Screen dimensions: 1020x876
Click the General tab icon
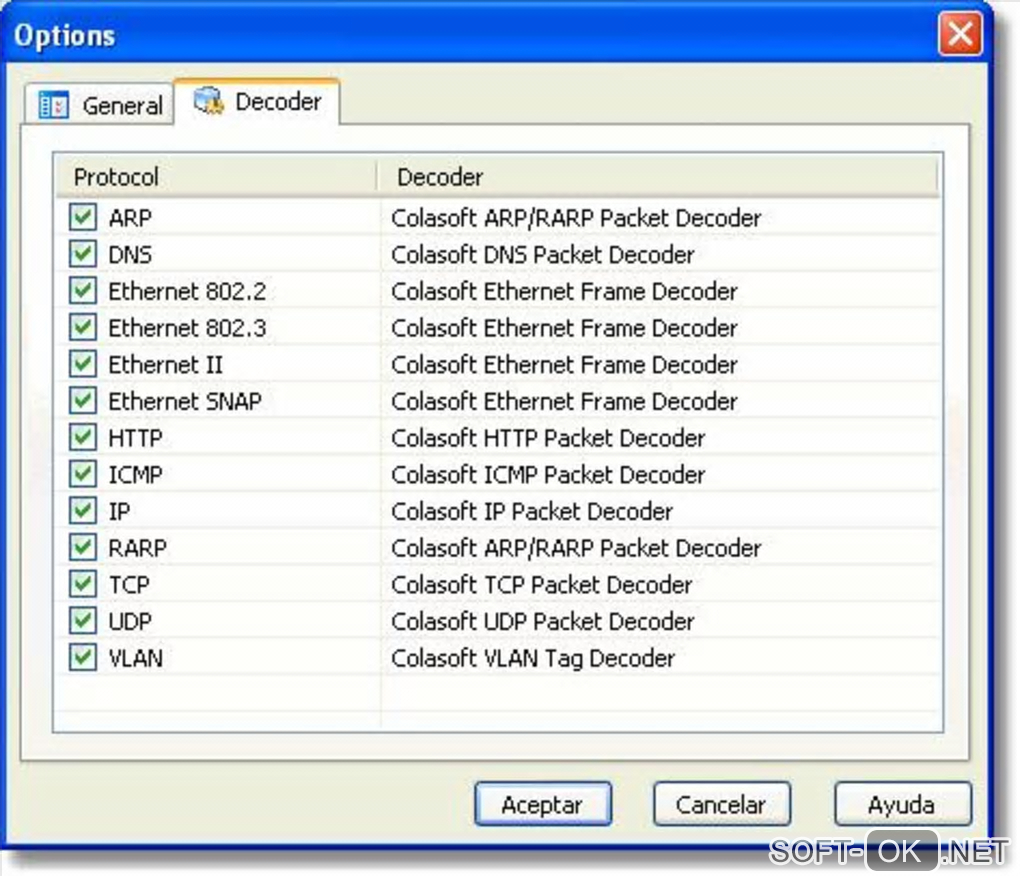(53, 105)
